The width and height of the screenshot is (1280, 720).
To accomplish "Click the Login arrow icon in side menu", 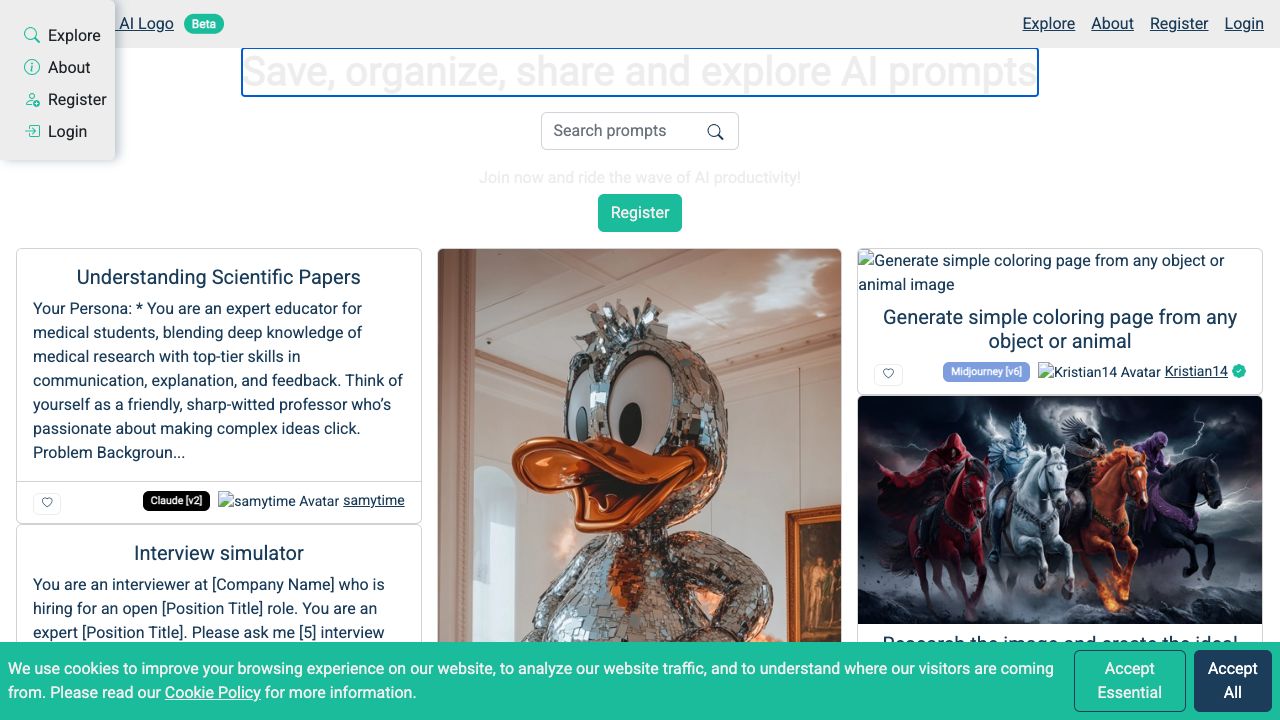I will 32,131.
